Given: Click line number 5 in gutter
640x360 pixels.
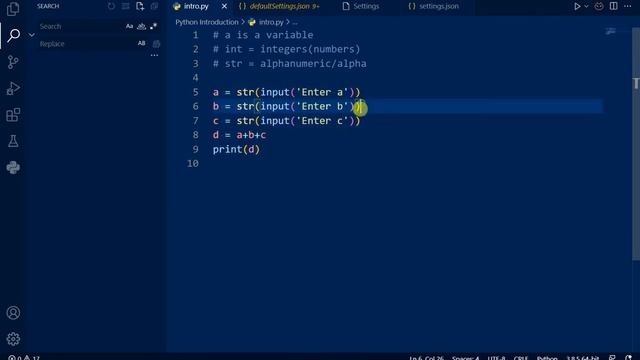Looking at the screenshot, I should [196, 92].
